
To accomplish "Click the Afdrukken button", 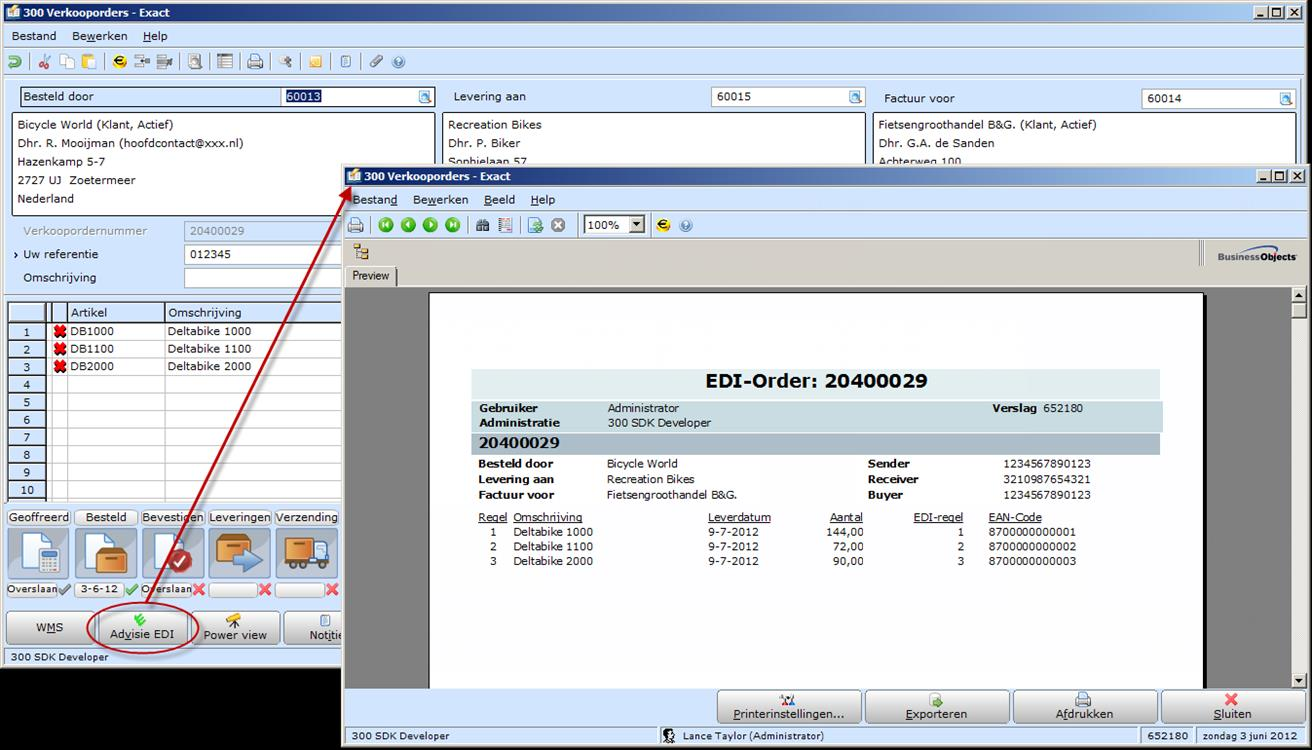I will [1084, 707].
